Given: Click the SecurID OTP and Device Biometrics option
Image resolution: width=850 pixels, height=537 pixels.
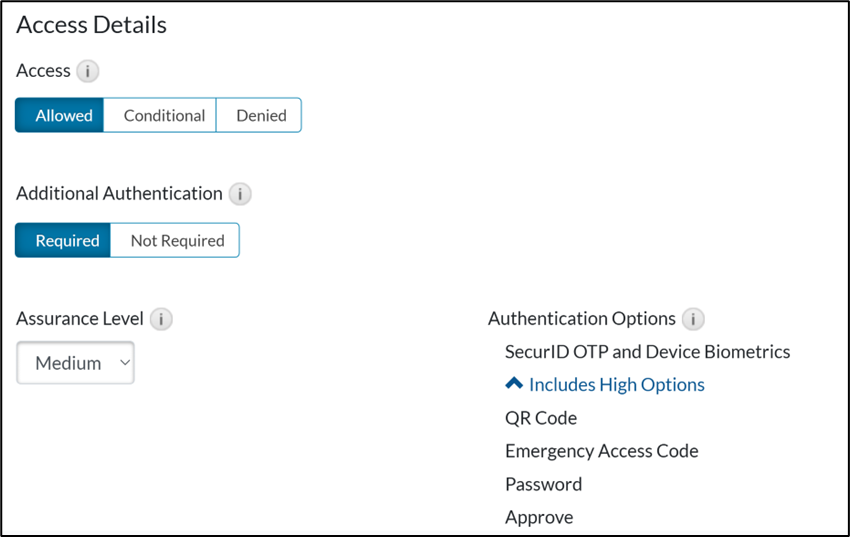Looking at the screenshot, I should pos(647,352).
